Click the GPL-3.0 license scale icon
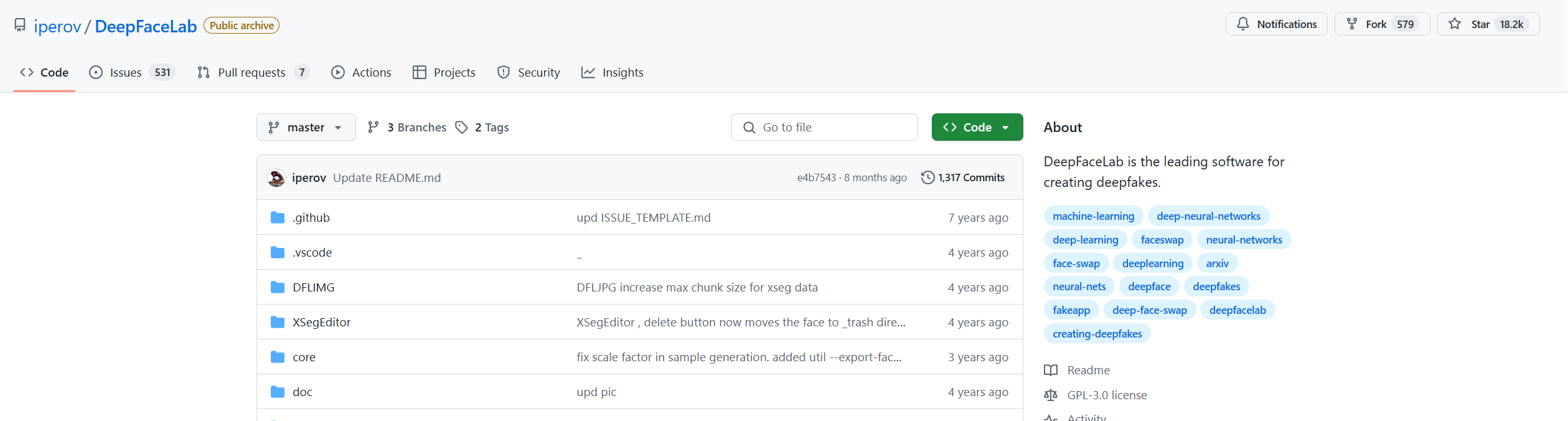 1051,395
